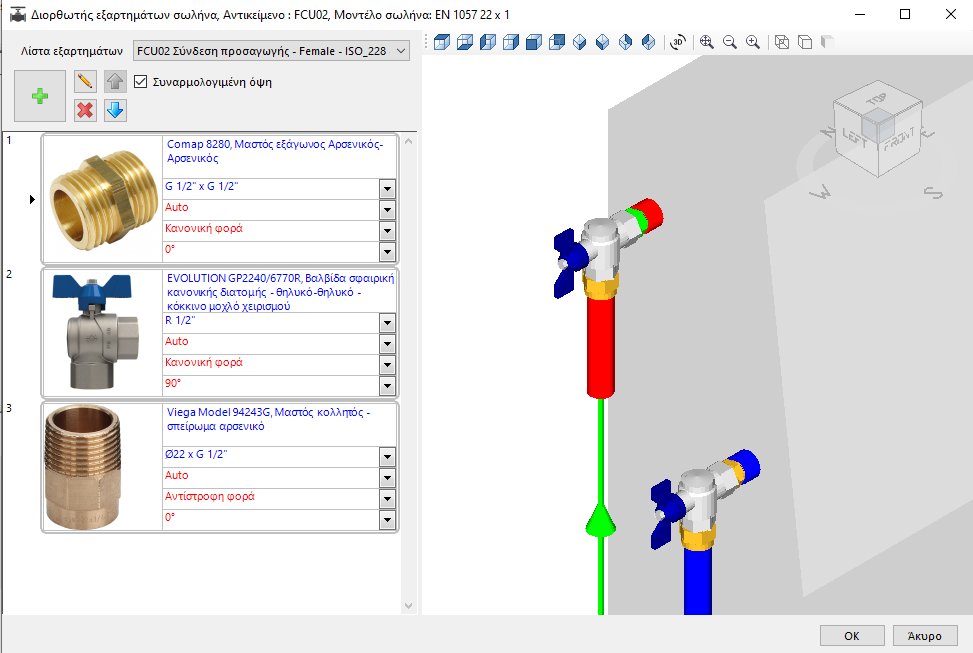The height and width of the screenshot is (653, 973).
Task: Select the pencil edit fitting icon
Action: [x=85, y=81]
